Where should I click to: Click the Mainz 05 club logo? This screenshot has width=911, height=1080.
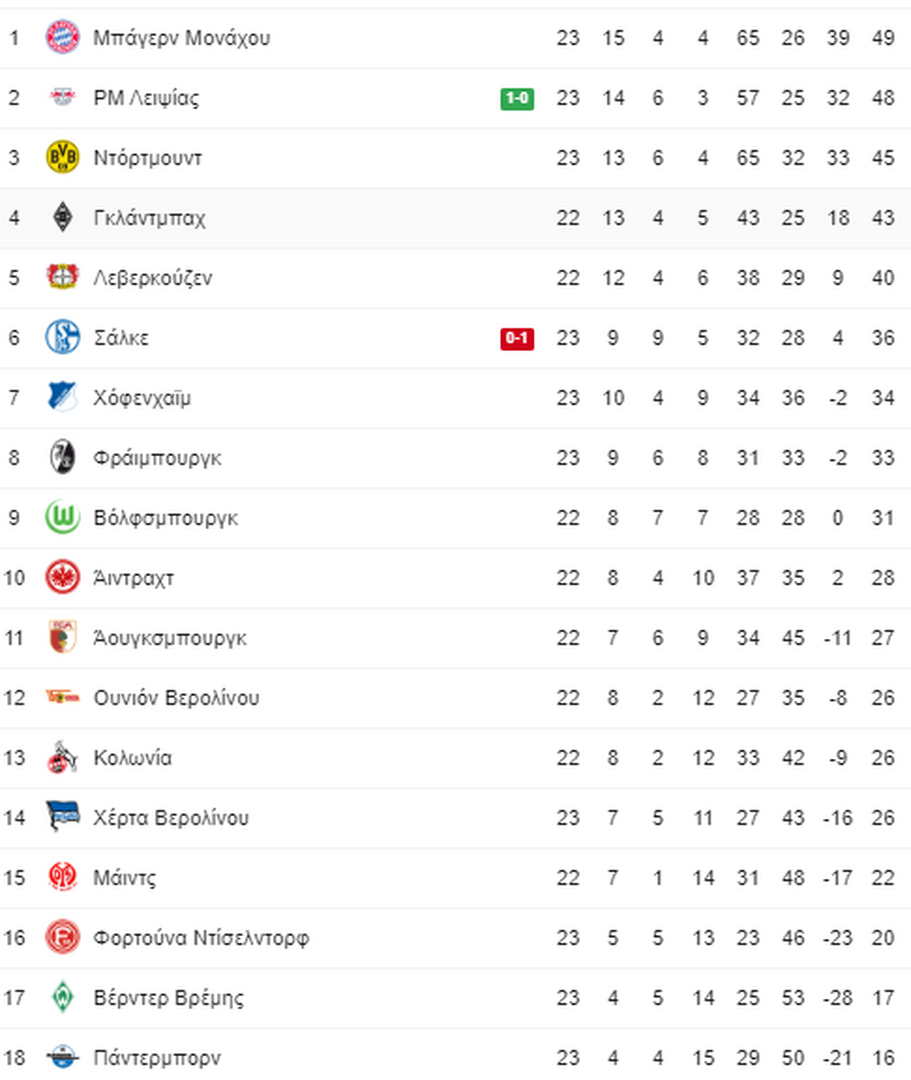(62, 877)
